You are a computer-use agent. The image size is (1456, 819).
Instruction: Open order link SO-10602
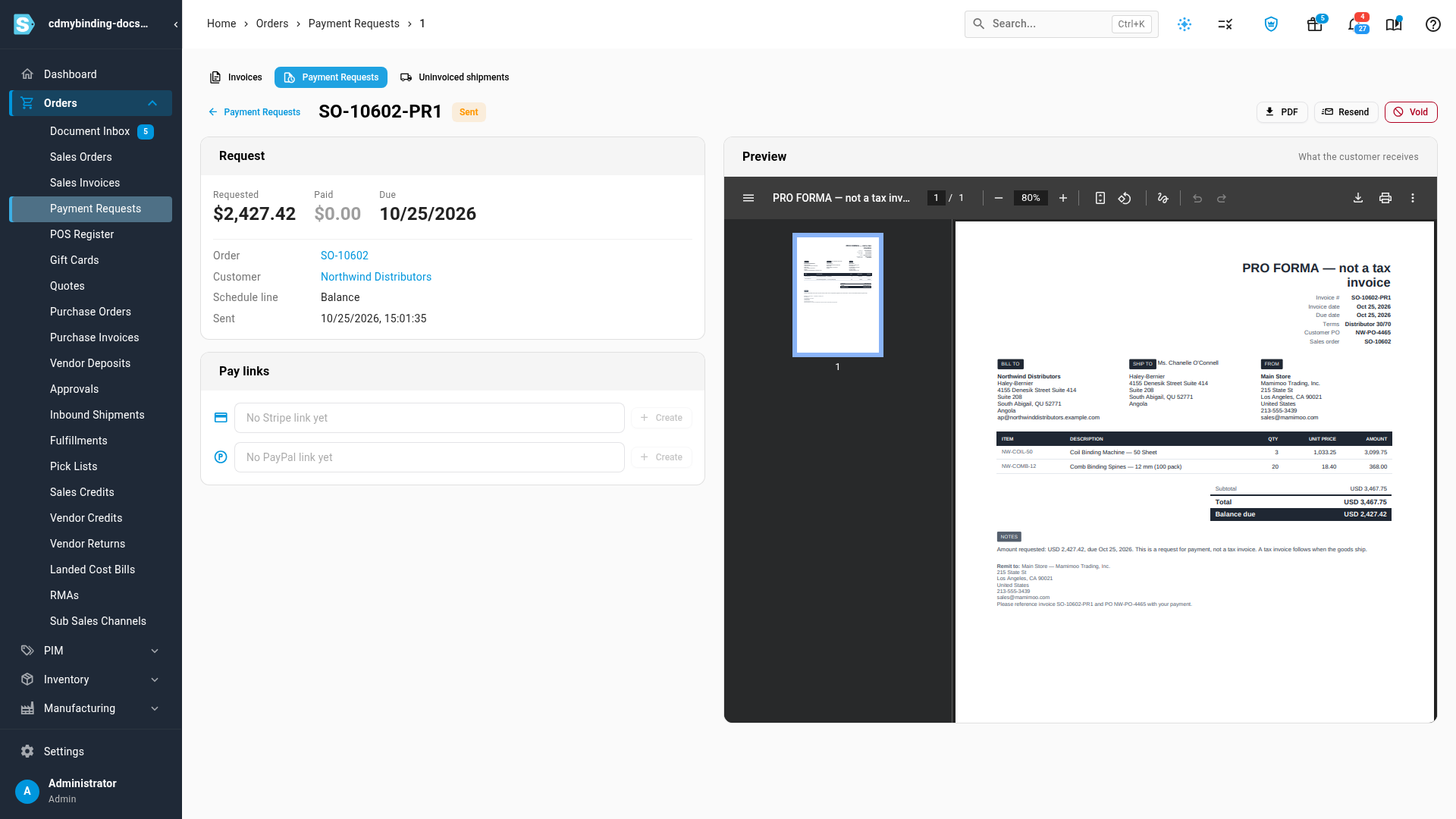pos(344,256)
